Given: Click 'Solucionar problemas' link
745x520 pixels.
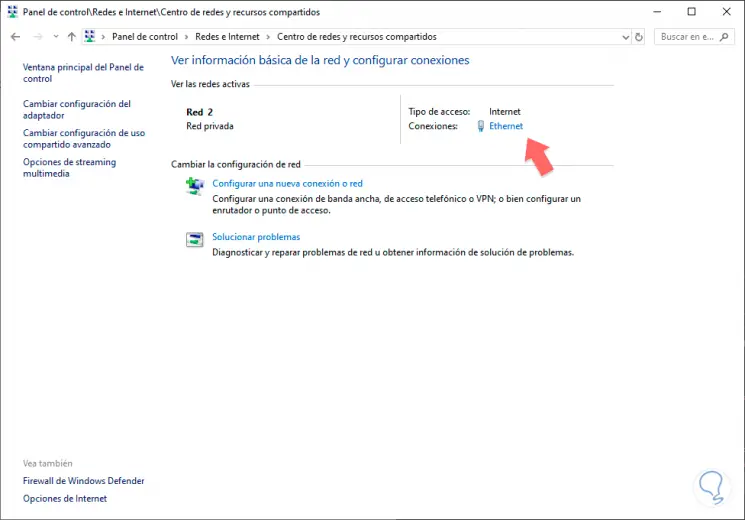Looking at the screenshot, I should point(256,237).
